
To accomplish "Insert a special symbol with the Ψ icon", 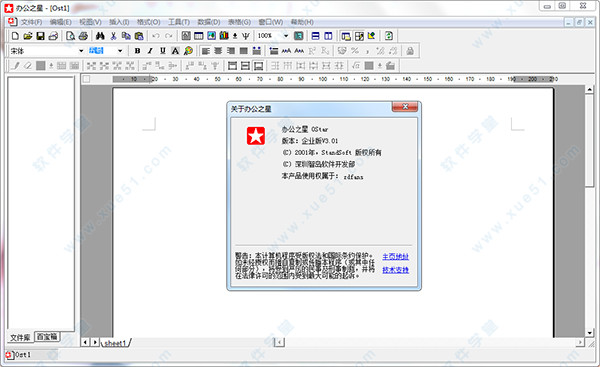I will point(246,36).
